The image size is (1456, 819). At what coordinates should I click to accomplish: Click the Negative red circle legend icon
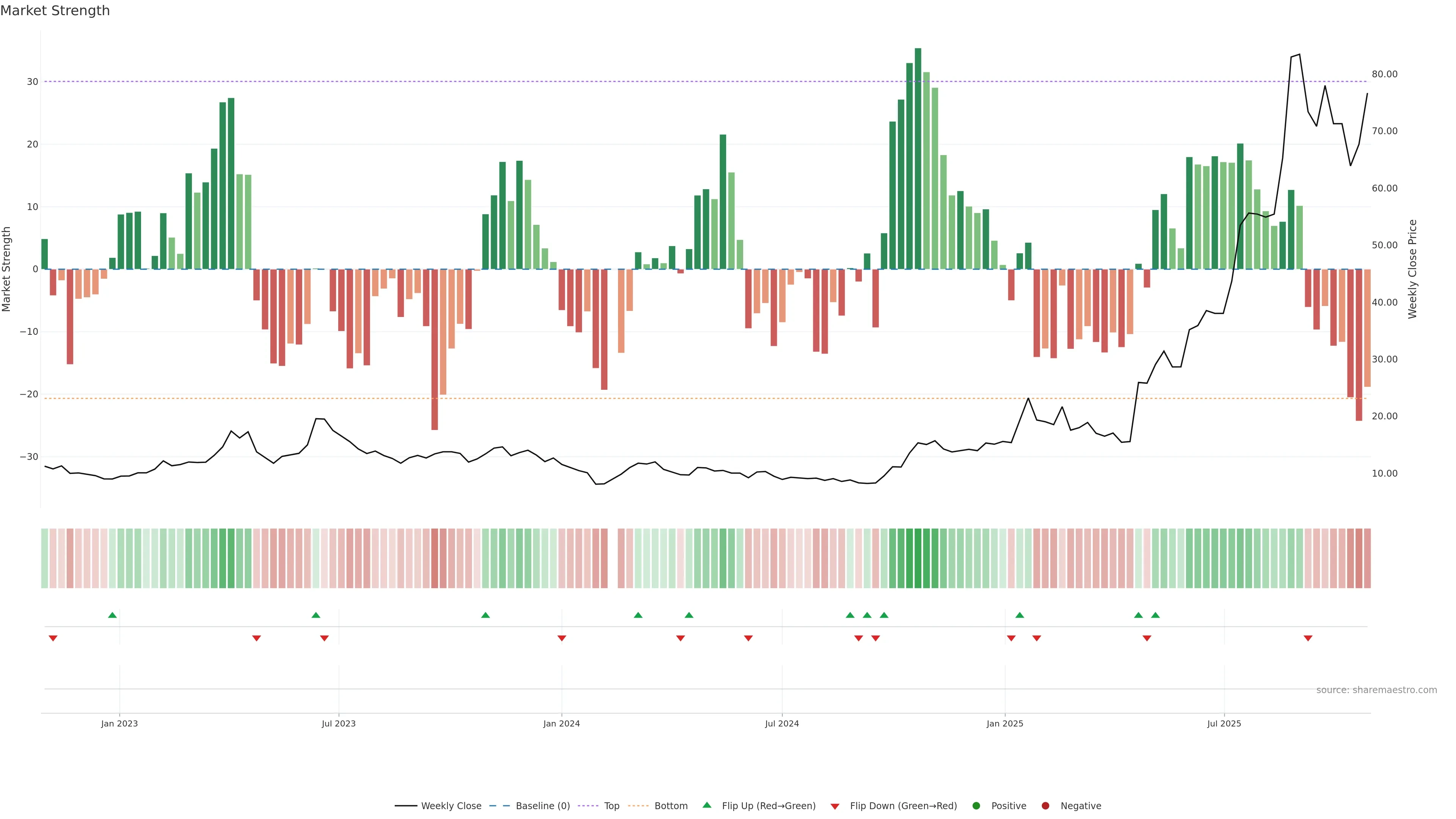[1045, 806]
